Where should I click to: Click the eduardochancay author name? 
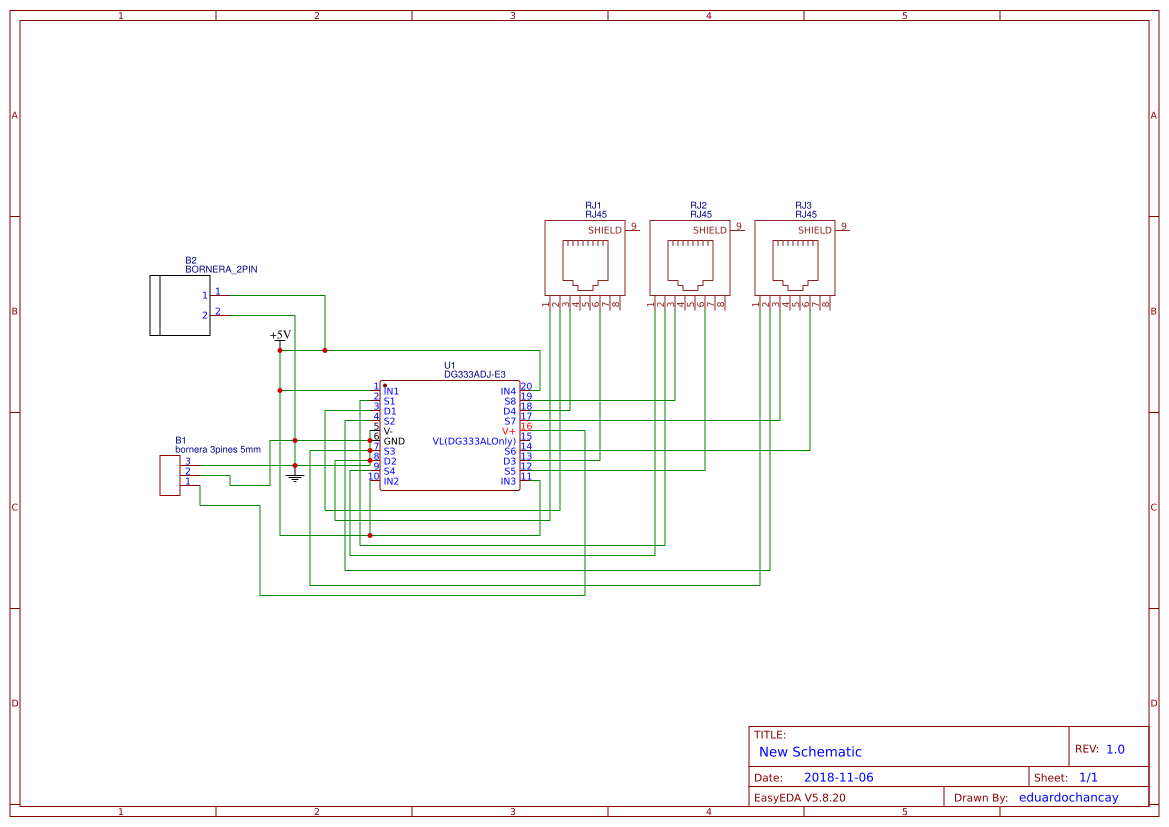[1069, 797]
